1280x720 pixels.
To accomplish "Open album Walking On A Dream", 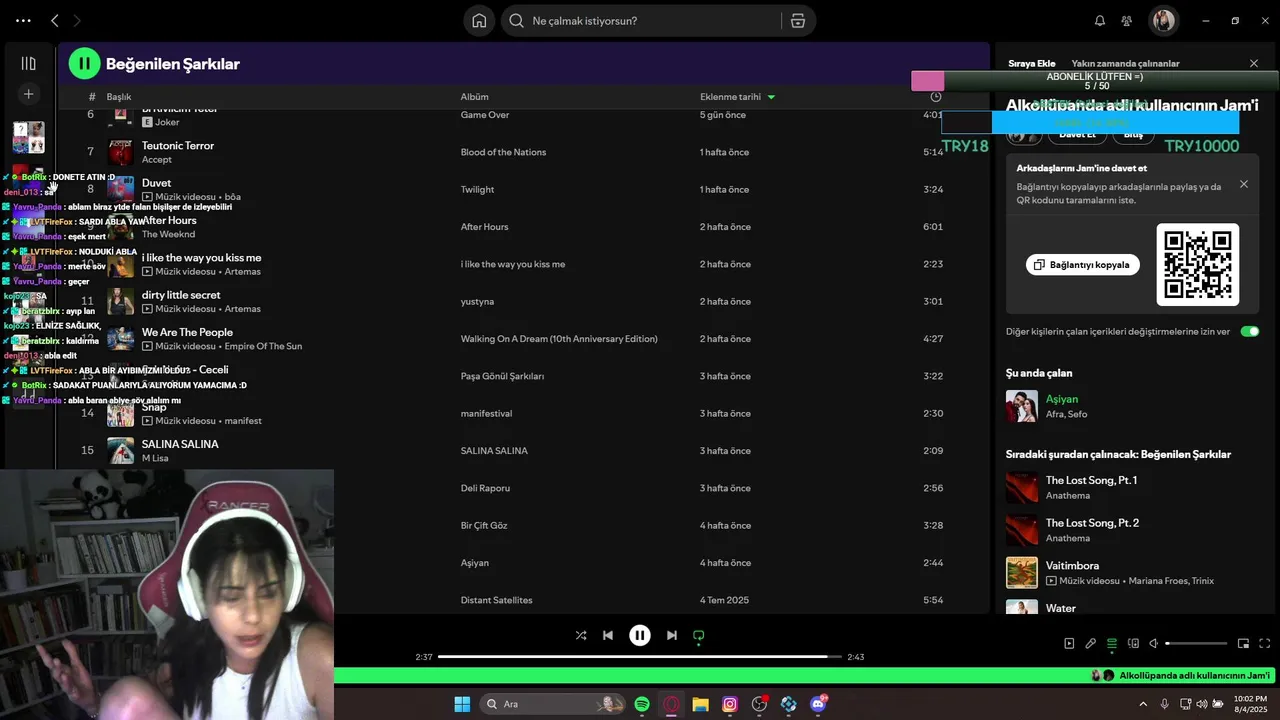I will pos(559,339).
